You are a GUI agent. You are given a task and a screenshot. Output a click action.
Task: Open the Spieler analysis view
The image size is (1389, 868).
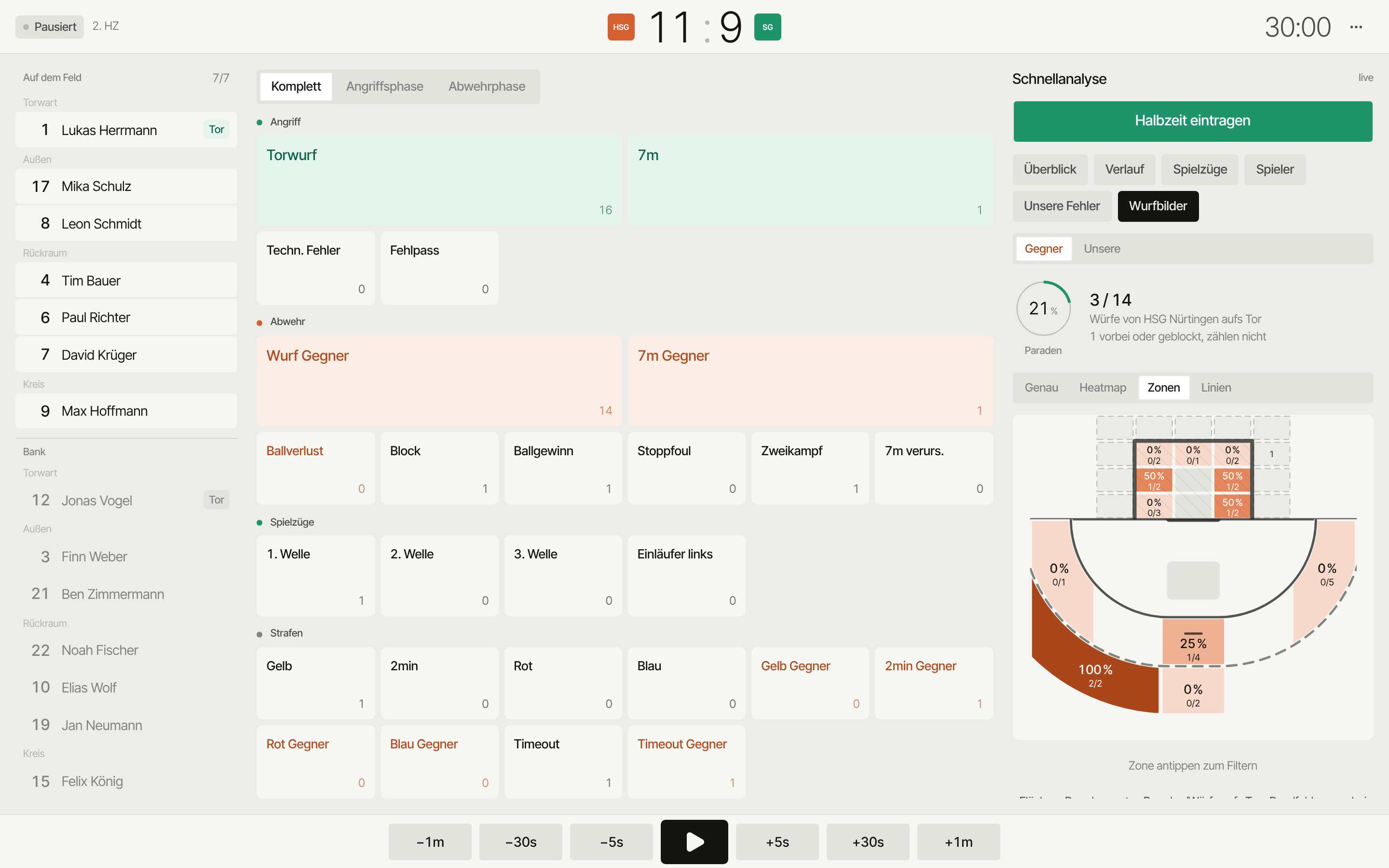pyautogui.click(x=1275, y=169)
